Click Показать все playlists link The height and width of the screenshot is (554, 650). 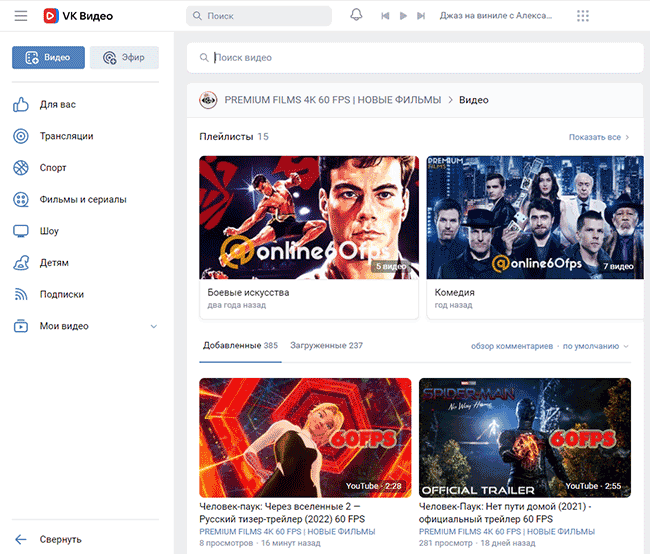599,137
